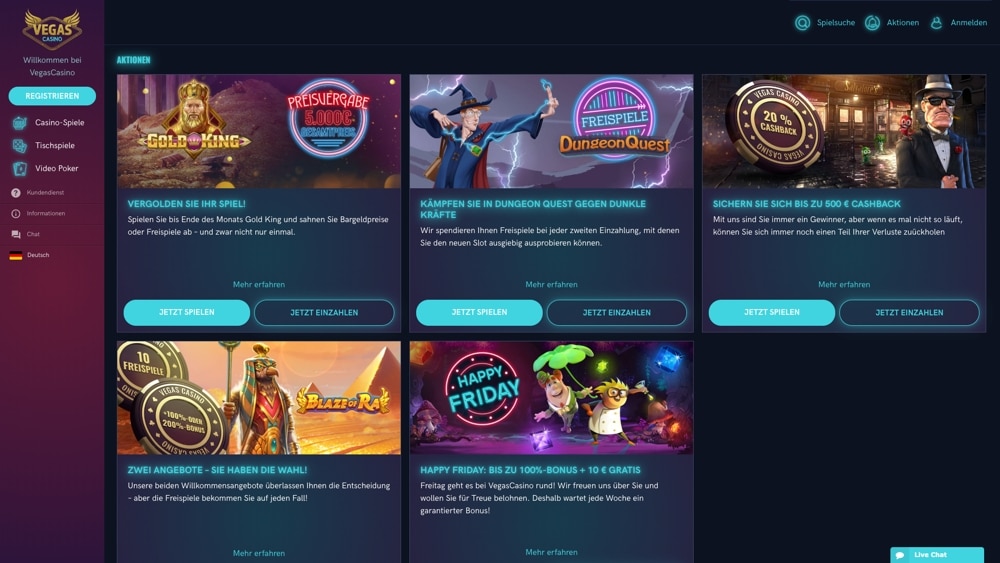
Task: Click Jetzt Einzahlen under Dungeon Quest
Action: tap(617, 312)
